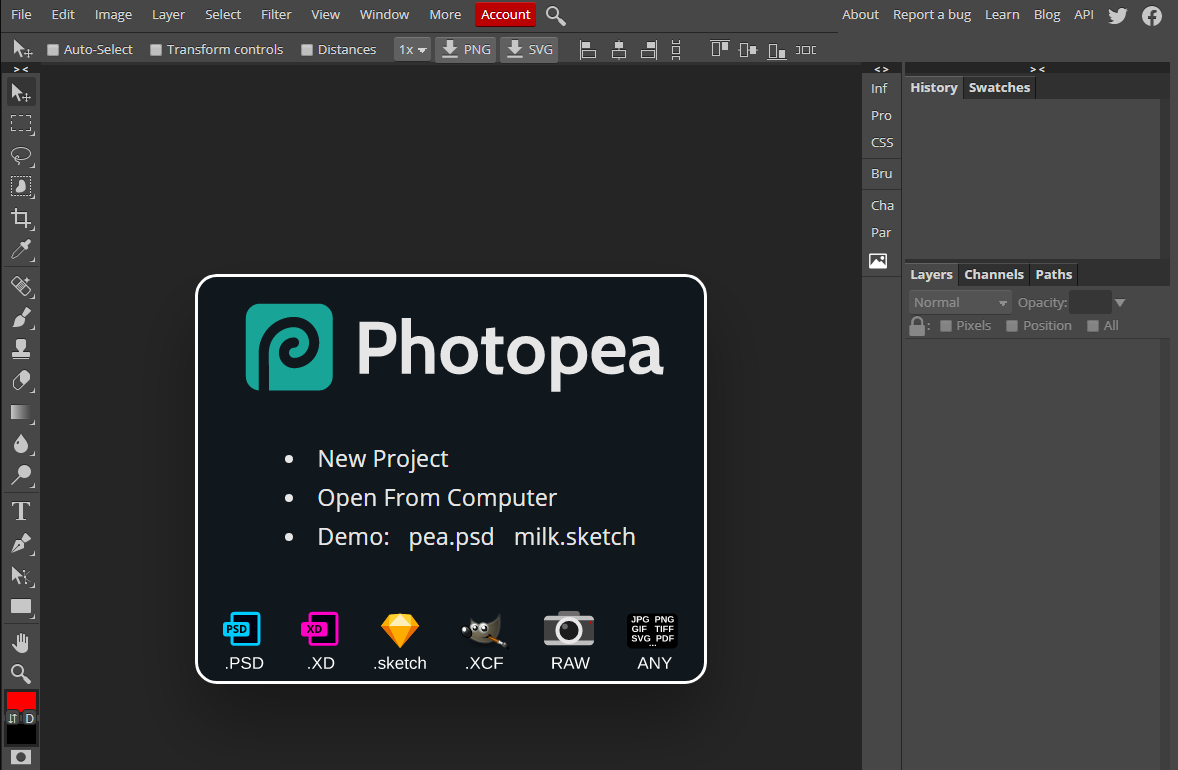Select the Object Selection tool
1178x770 pixels.
[x=21, y=187]
